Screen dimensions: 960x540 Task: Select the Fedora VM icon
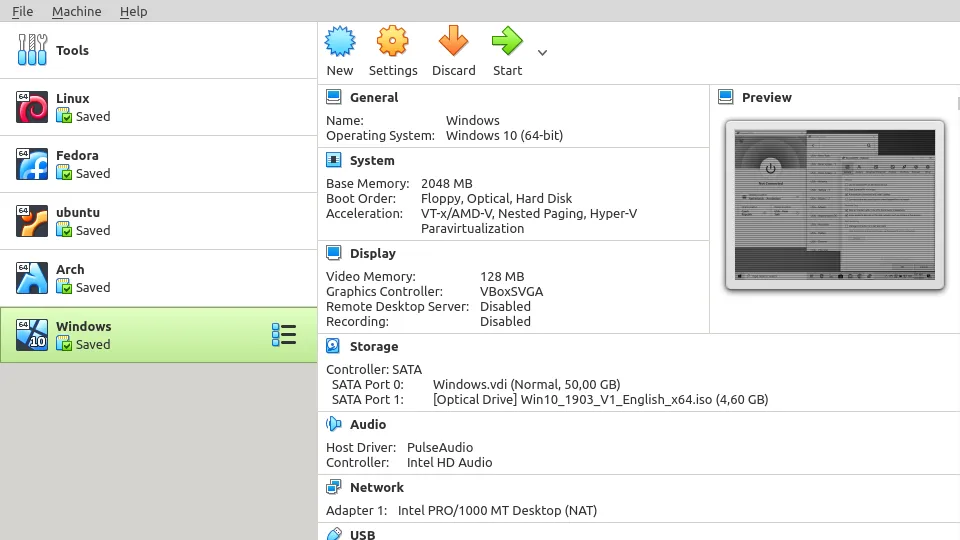[x=32, y=164]
